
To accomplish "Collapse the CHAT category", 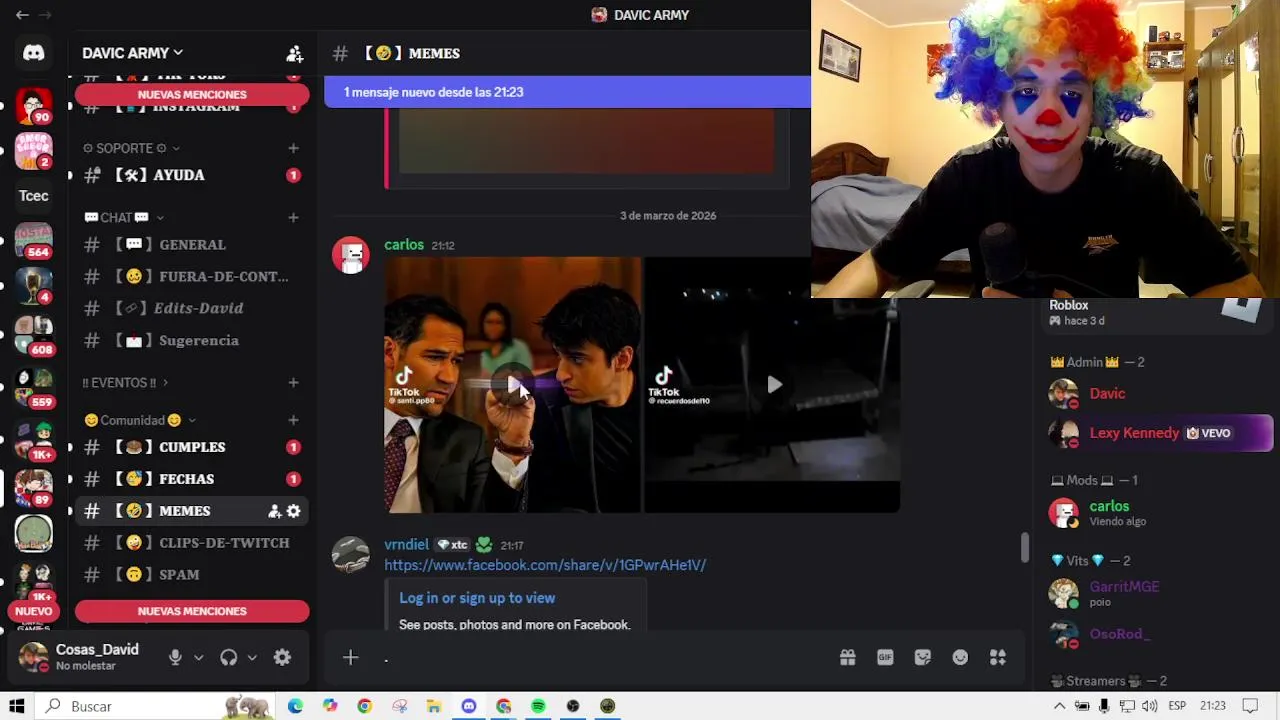I will [124, 217].
